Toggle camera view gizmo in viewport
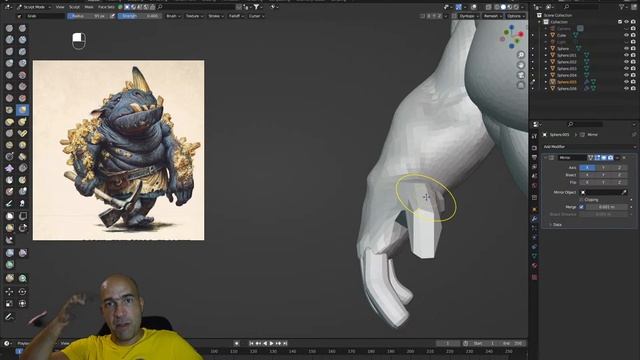Viewport: 640px width, 360px height. coord(521,75)
